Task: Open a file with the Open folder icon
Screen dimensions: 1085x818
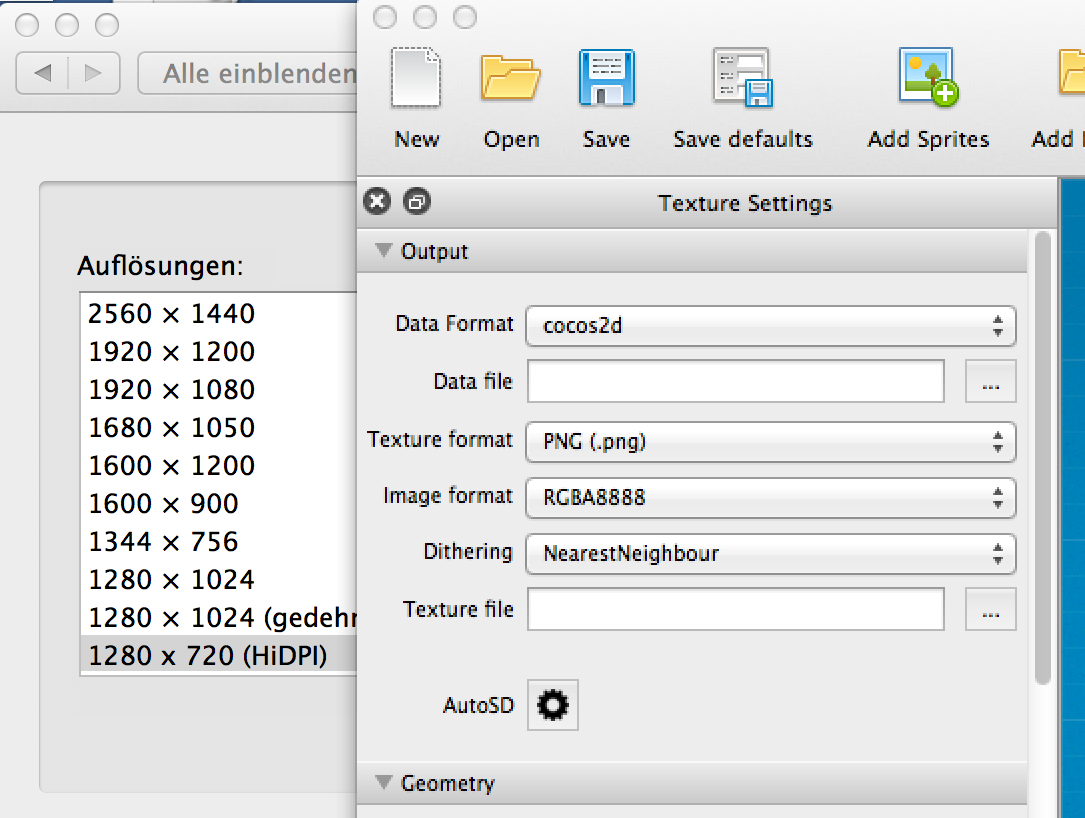Action: click(511, 80)
